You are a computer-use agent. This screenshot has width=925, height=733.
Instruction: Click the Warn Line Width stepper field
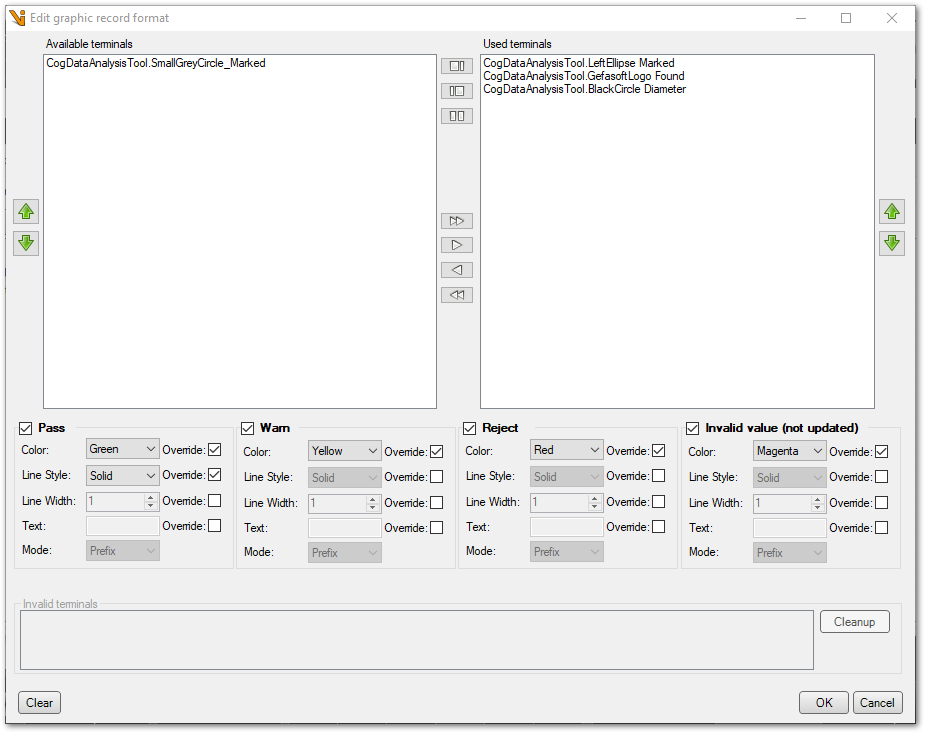(344, 503)
